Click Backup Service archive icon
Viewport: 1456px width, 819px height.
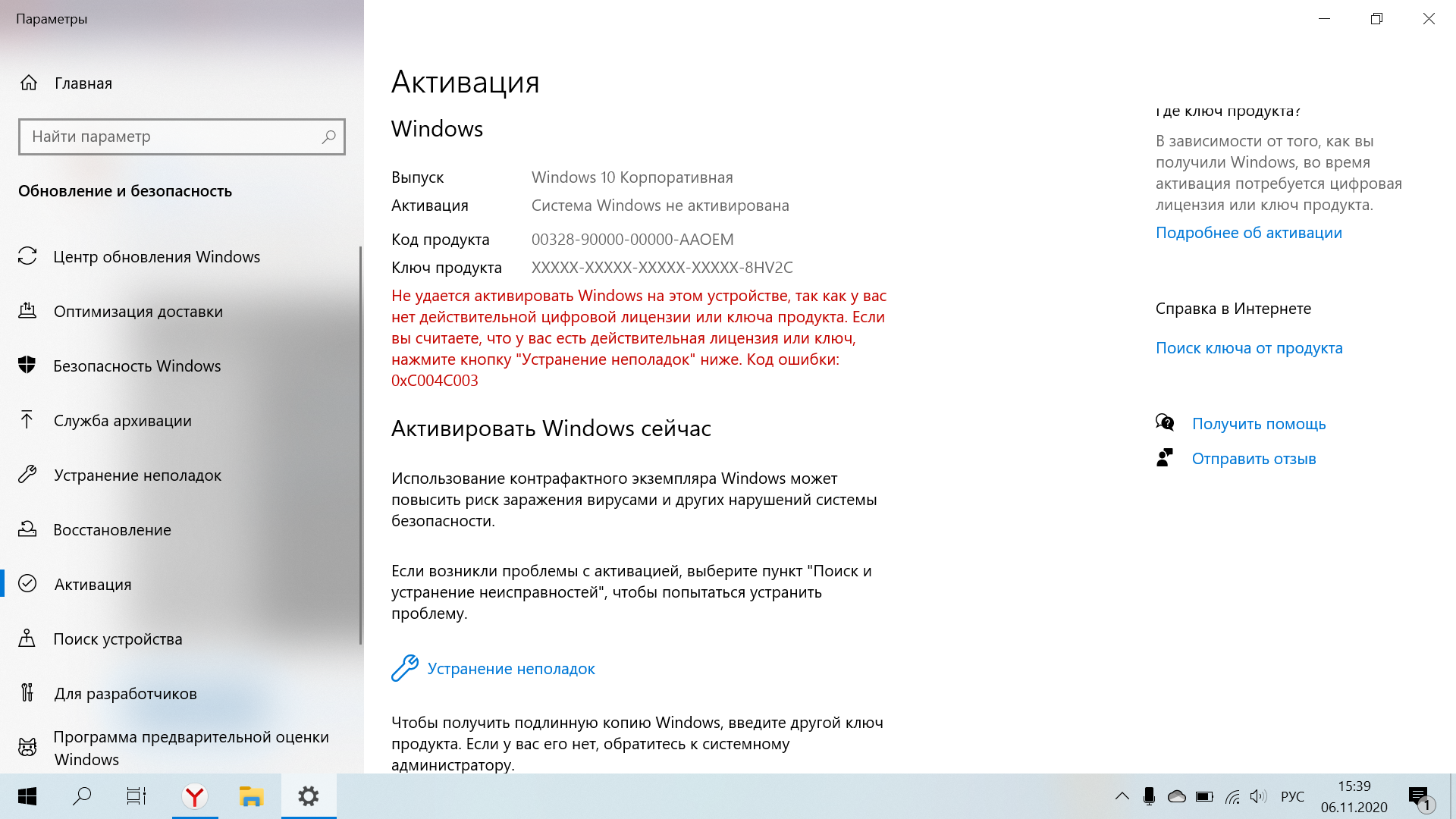click(x=28, y=420)
